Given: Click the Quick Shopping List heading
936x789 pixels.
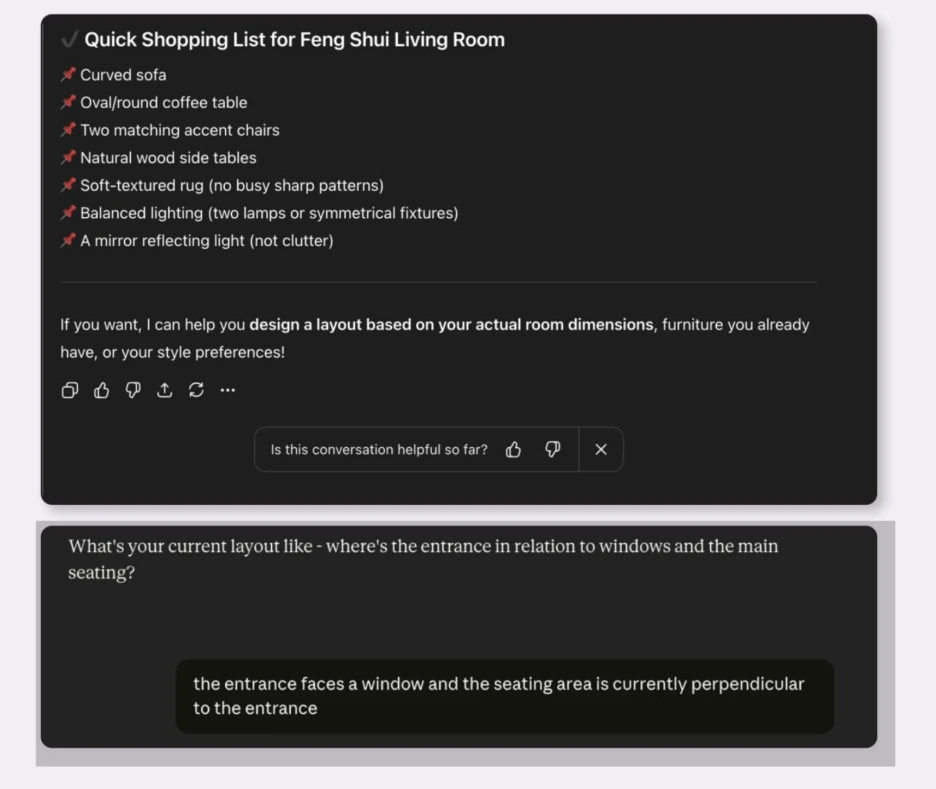Looking at the screenshot, I should [294, 39].
